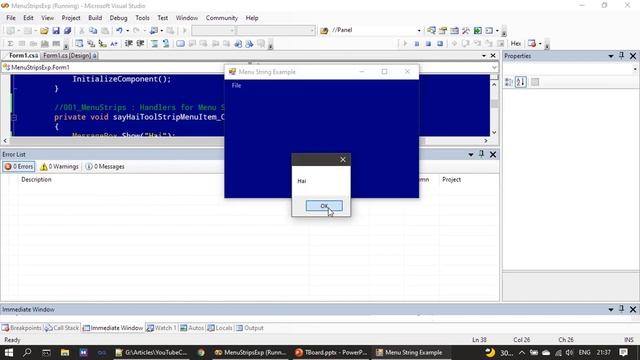The height and width of the screenshot is (360, 640).
Task: Toggle auto-hide pin on Properties panel
Action: (x=622, y=56)
